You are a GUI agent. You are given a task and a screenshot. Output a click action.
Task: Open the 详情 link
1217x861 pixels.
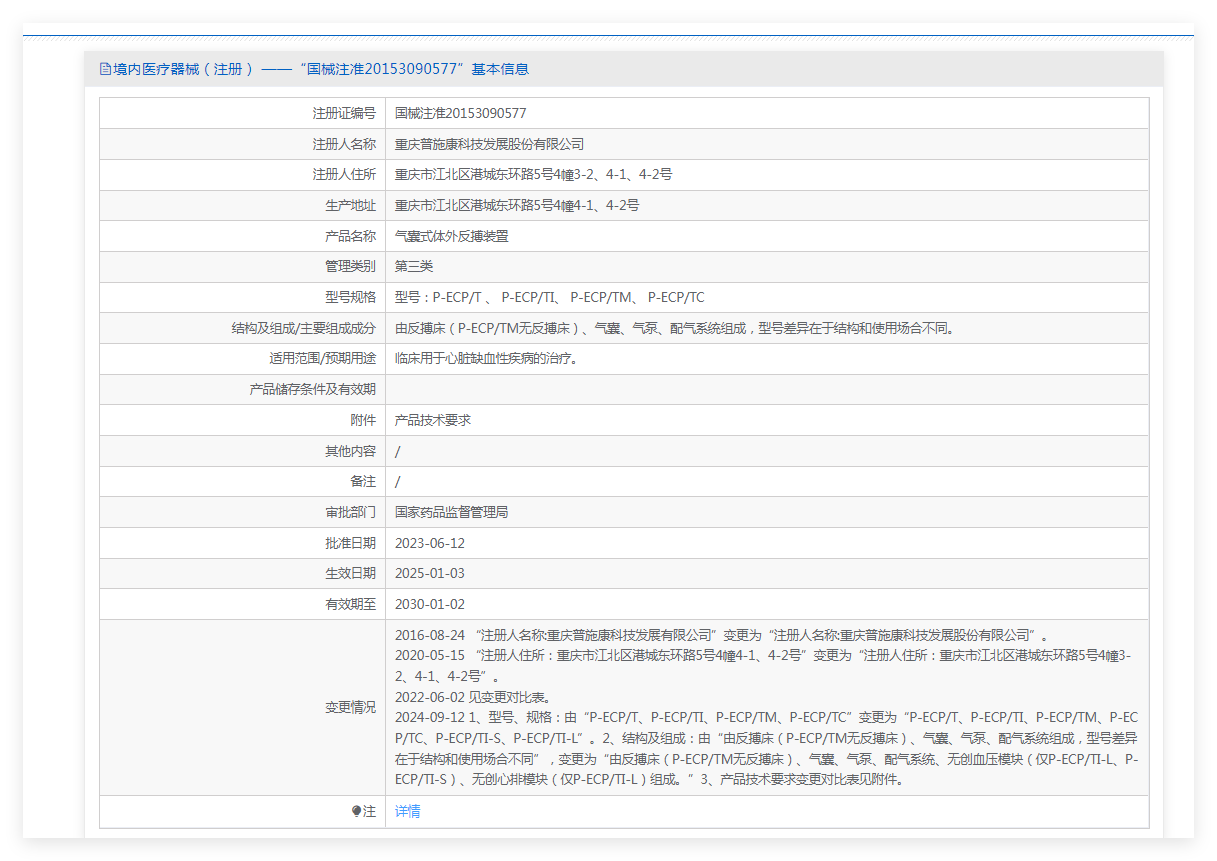pos(408,812)
